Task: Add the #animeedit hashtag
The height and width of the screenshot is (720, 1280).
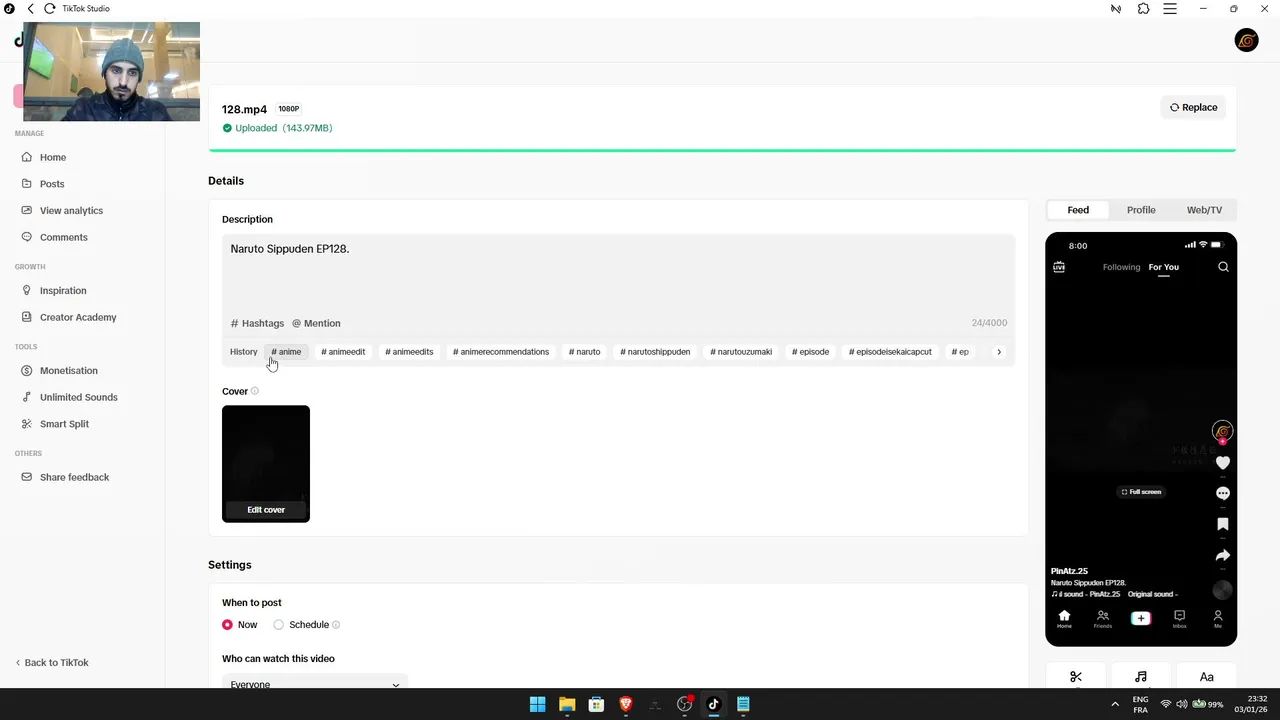Action: click(x=343, y=352)
